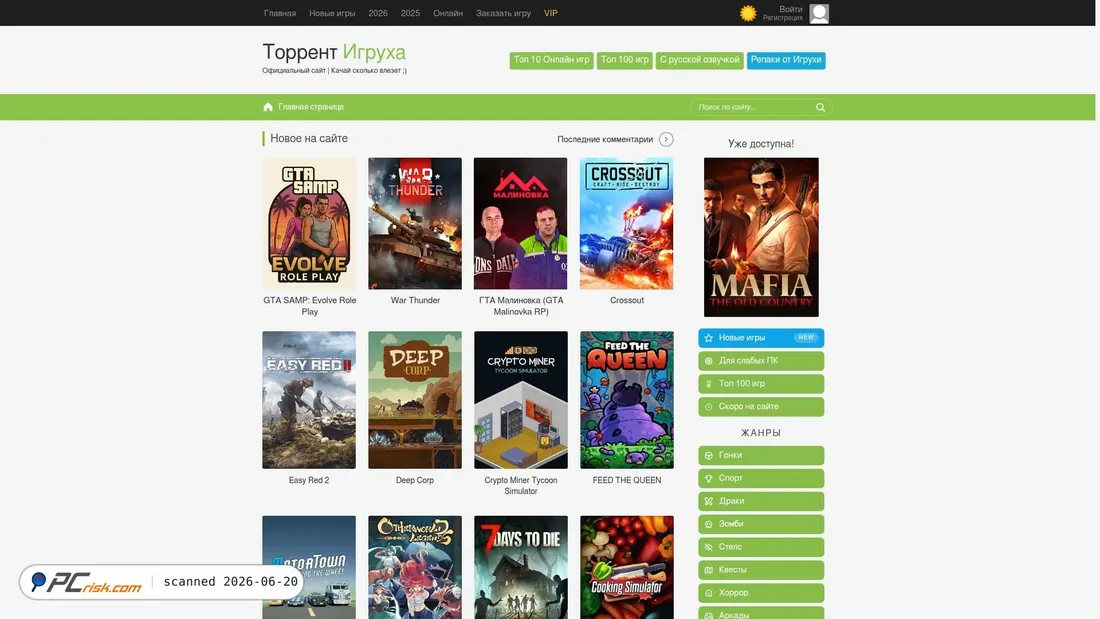The width and height of the screenshot is (1100, 619).
Task: Open FEED THE QUEEN game cover
Action: (626, 400)
